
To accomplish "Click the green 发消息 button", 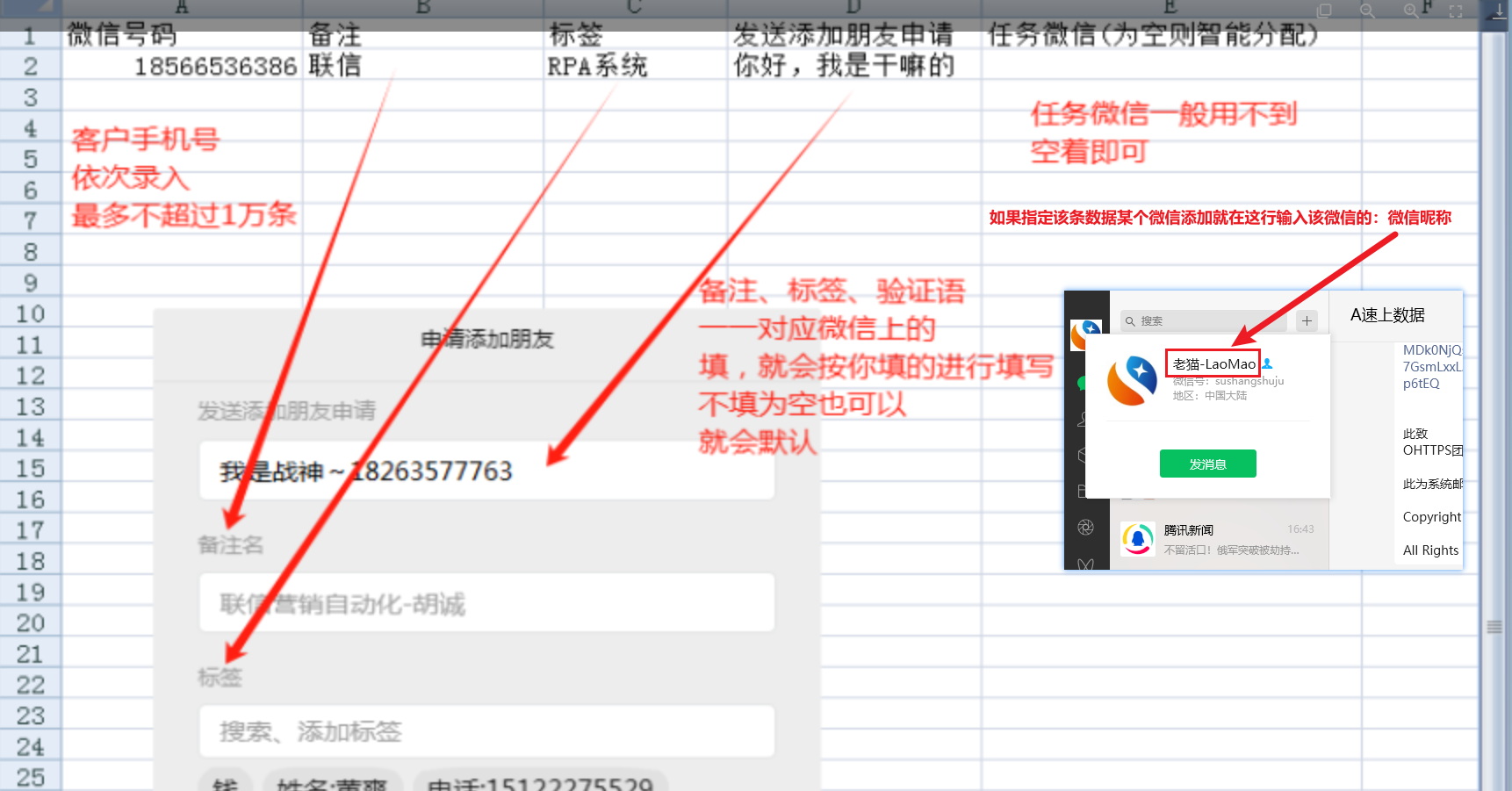I will pyautogui.click(x=1208, y=464).
